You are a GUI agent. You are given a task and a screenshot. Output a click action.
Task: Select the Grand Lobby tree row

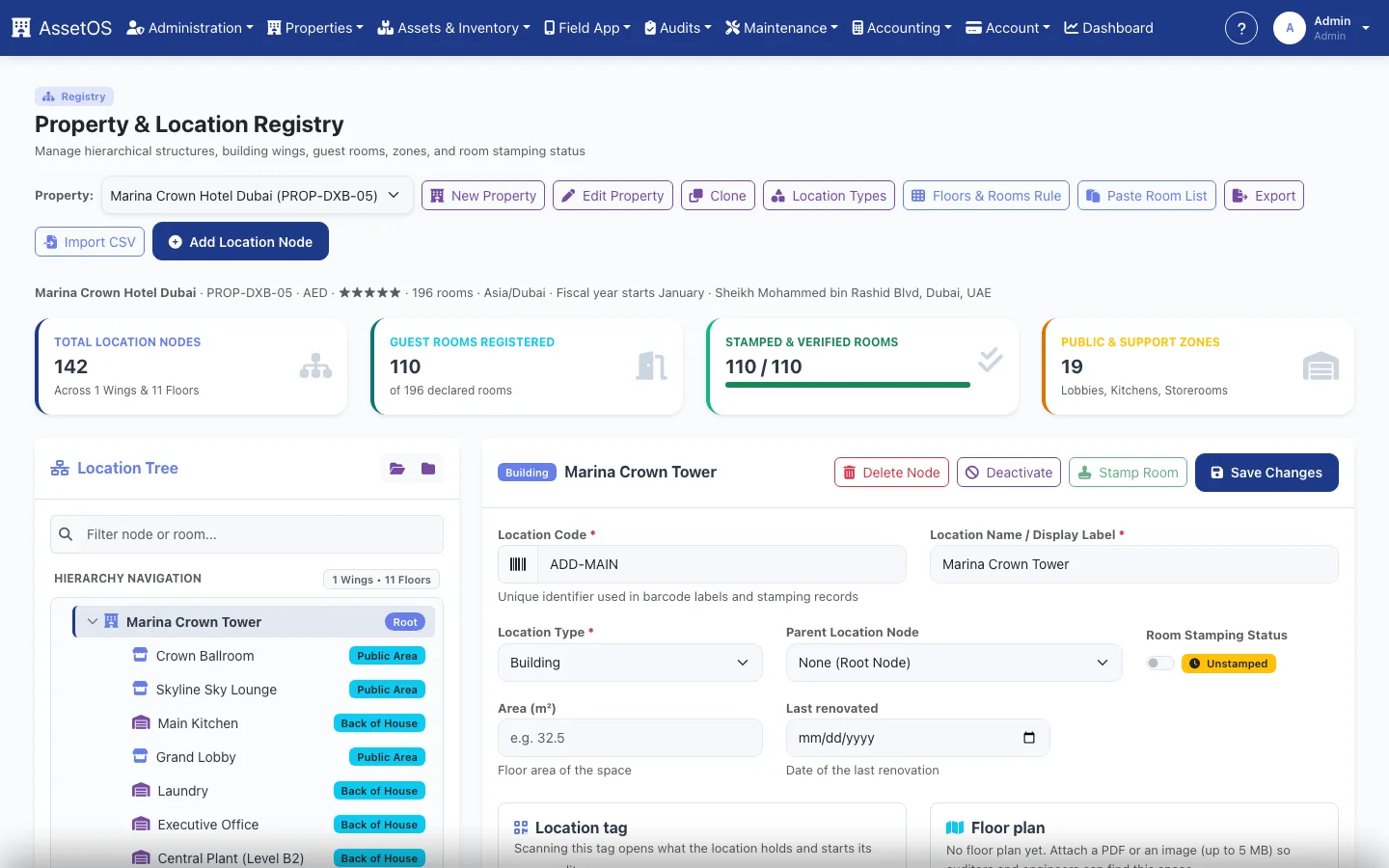(254, 756)
